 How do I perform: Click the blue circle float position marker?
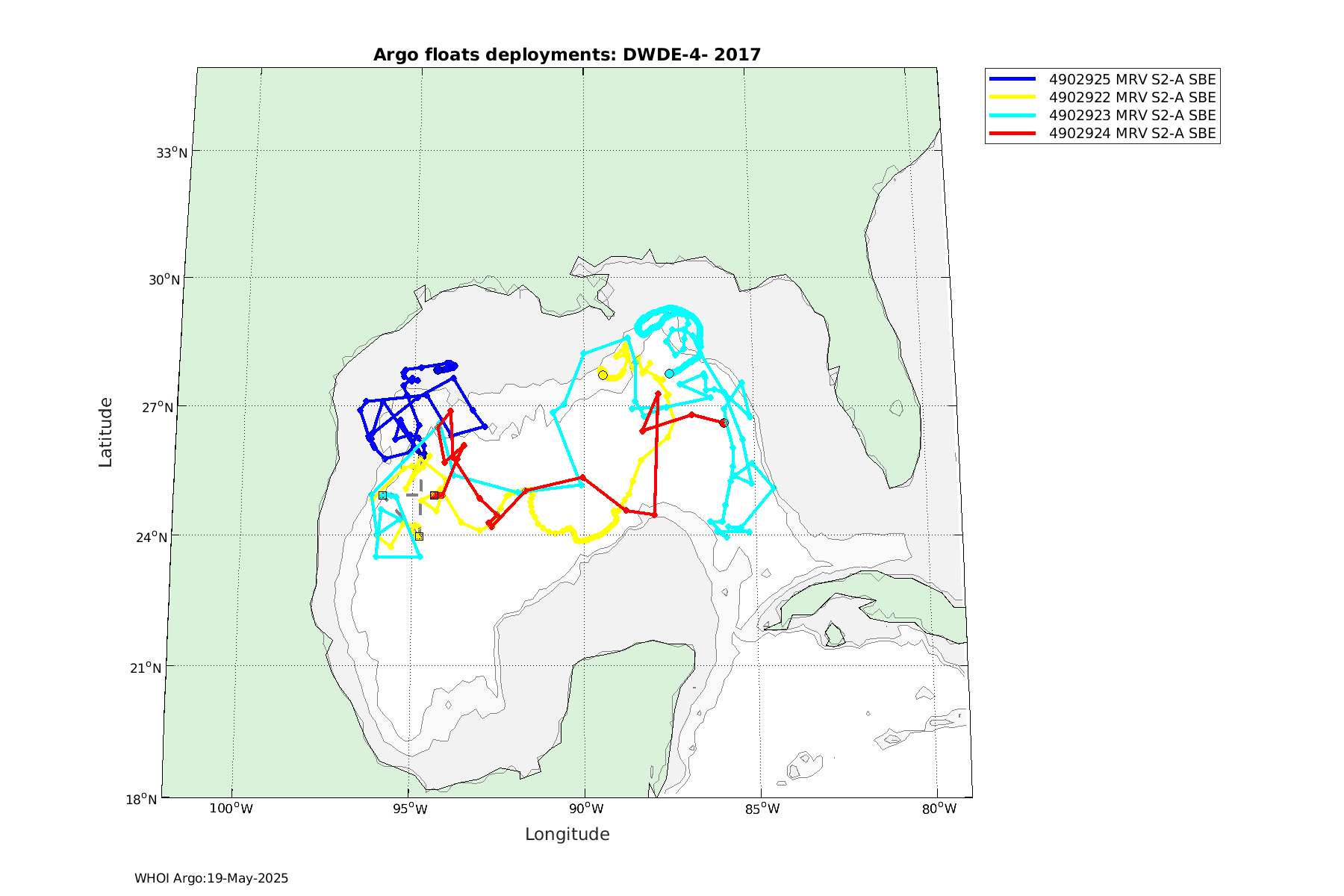point(438,369)
